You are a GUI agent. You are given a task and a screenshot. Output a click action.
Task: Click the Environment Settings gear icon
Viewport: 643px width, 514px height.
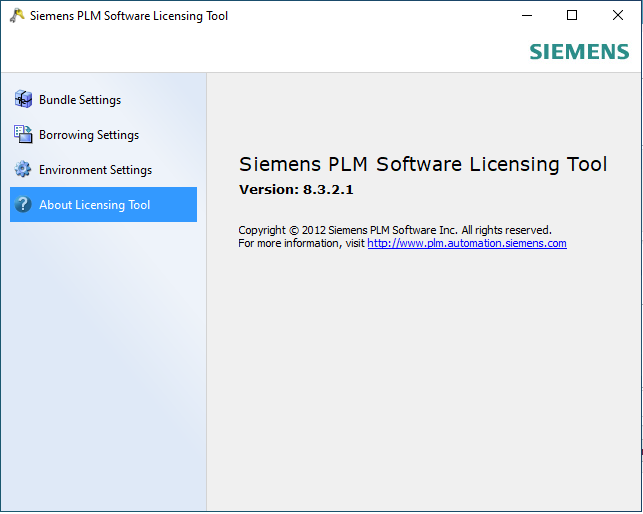pos(23,169)
